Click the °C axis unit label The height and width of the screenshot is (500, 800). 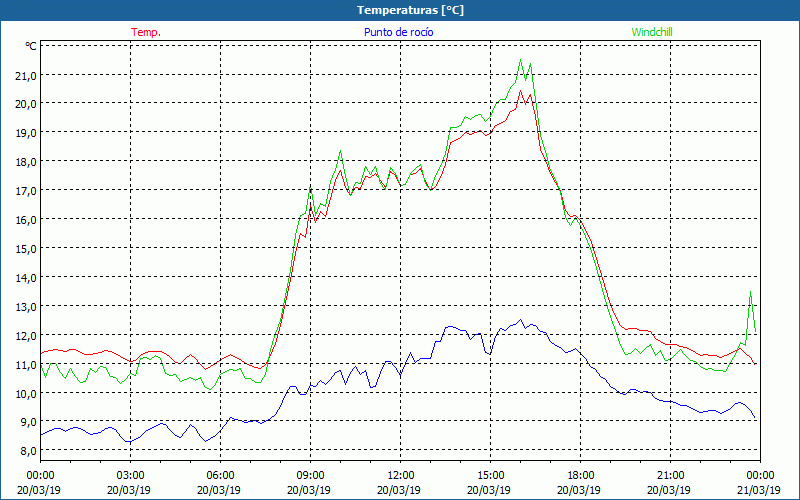[x=31, y=46]
